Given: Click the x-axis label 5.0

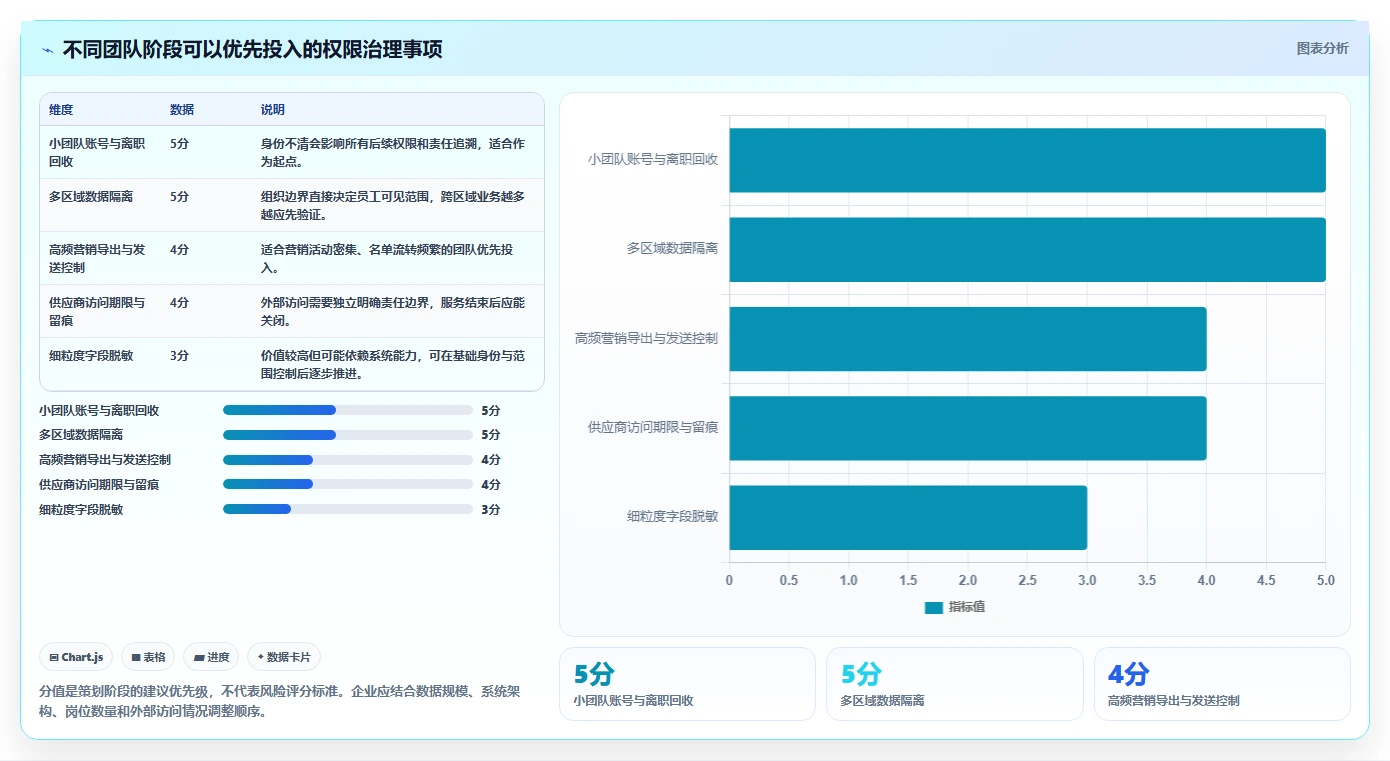Looking at the screenshot, I should point(1325,580).
